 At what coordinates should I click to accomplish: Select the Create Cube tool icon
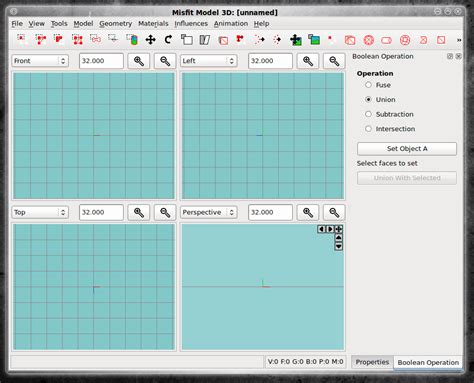350,40
